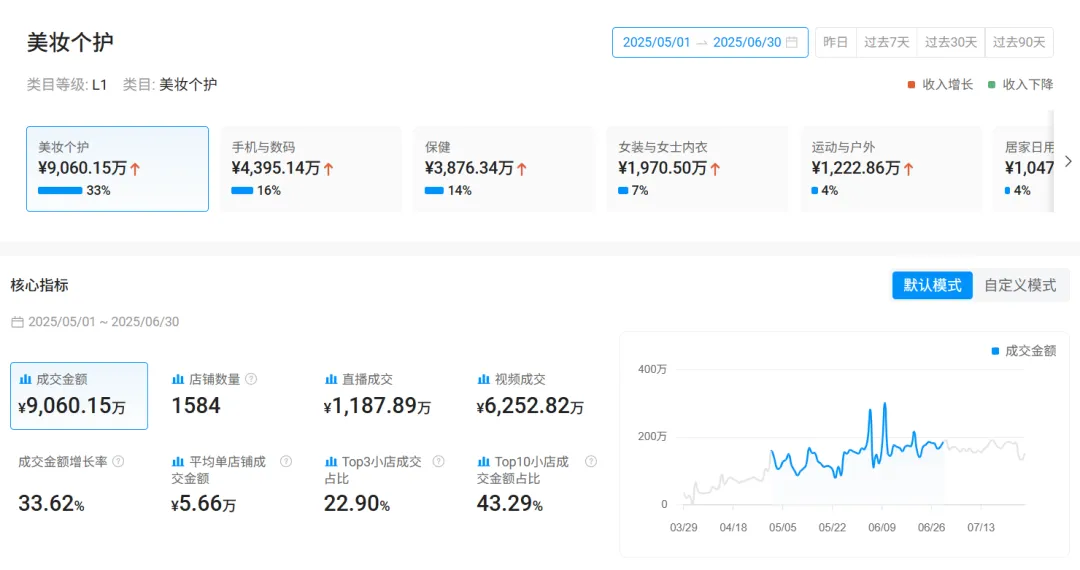The image size is (1080, 570).
Task: Click calendar icon before 核心指标 date range
Action: pyautogui.click(x=17, y=321)
